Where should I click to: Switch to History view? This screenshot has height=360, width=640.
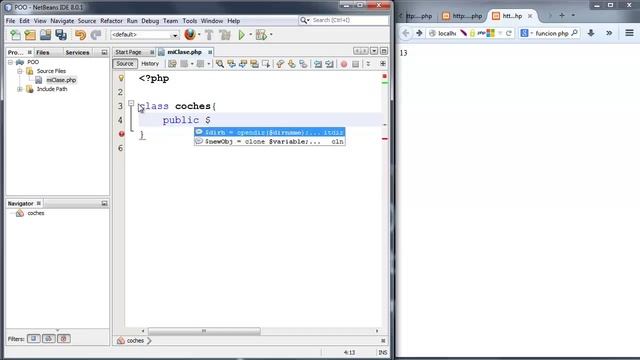tap(150, 64)
